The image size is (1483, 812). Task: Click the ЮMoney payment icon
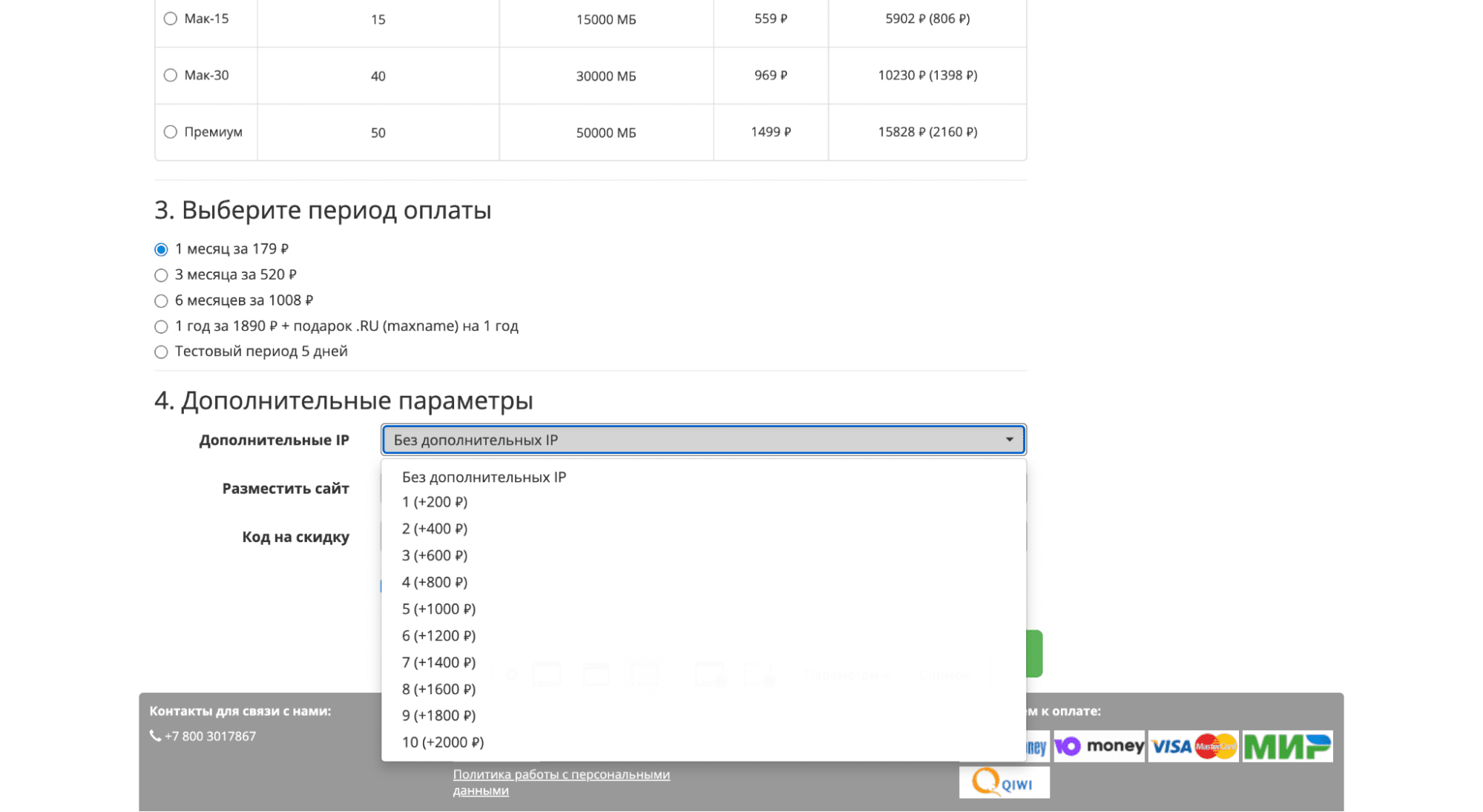pos(1099,746)
